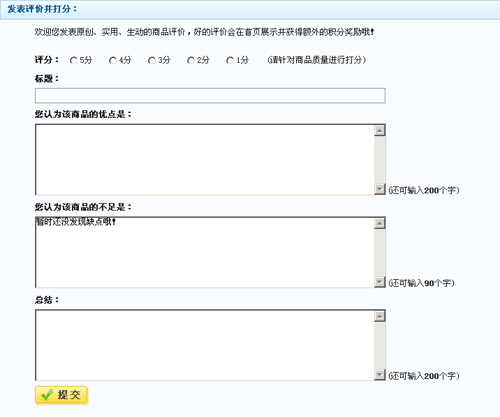The width and height of the screenshot is (500, 418).
Task: Click the 提交 submit button
Action: 61,395
